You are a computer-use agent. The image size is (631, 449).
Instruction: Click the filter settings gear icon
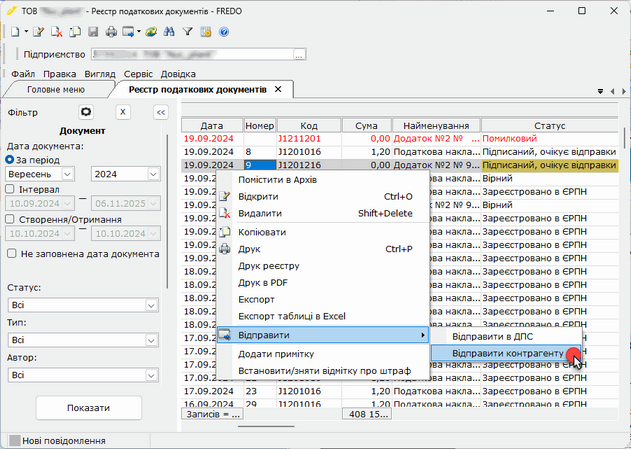click(x=86, y=112)
